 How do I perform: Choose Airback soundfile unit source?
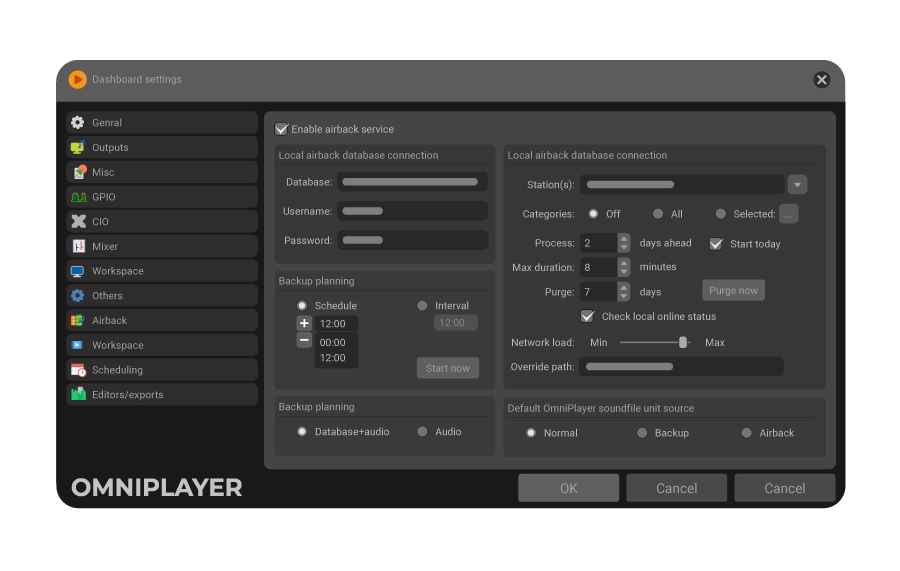pos(746,433)
